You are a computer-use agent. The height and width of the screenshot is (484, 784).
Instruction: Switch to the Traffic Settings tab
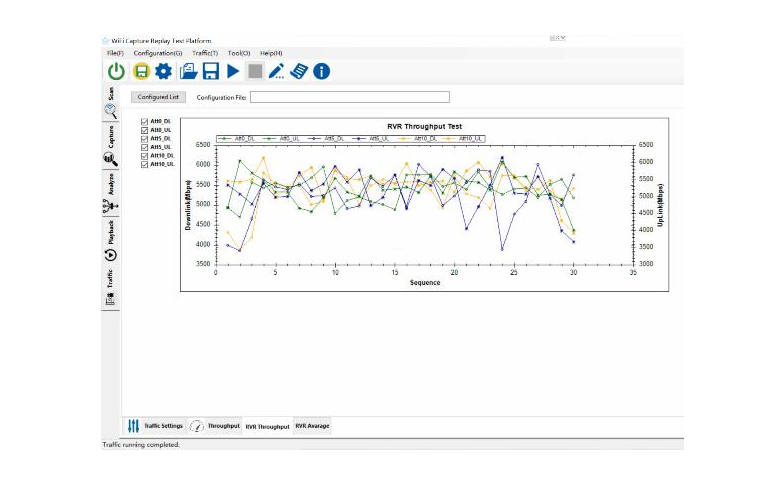tap(155, 426)
